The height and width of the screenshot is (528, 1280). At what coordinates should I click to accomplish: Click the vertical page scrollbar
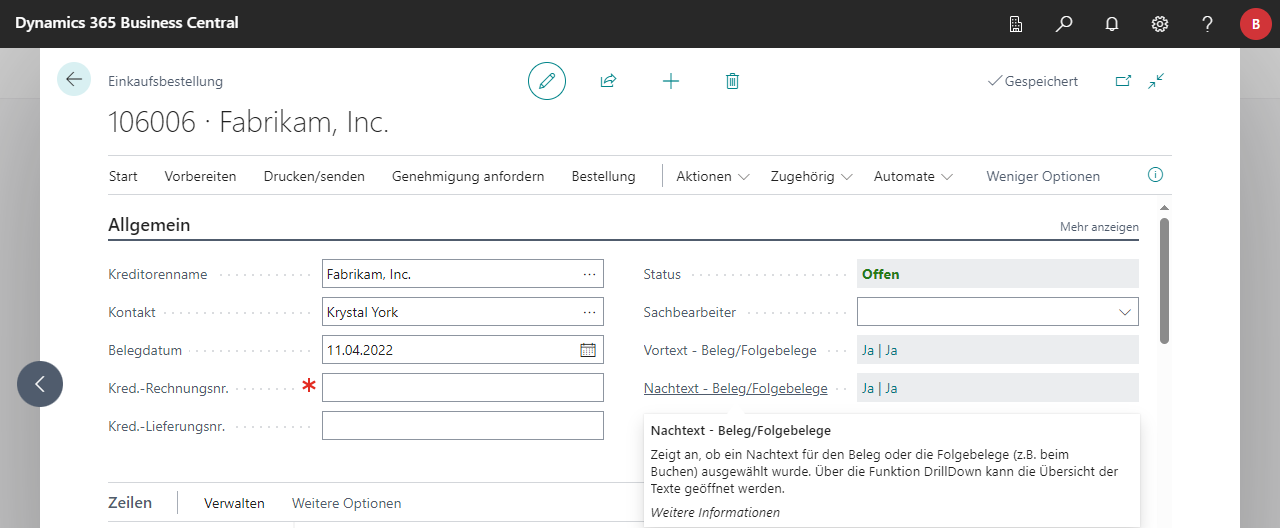tap(1164, 281)
